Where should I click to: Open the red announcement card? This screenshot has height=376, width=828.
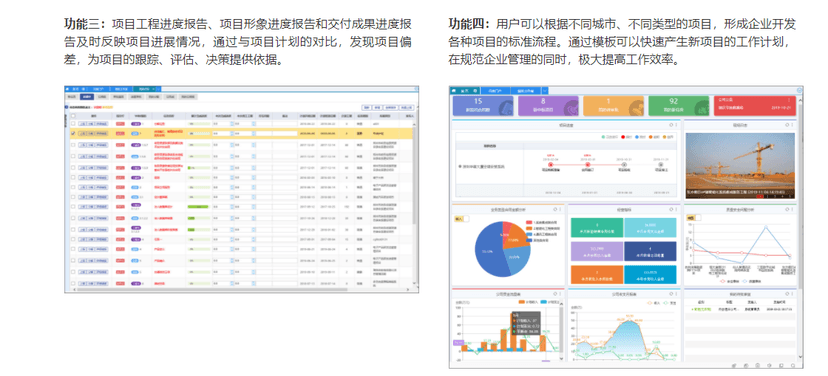[755, 106]
